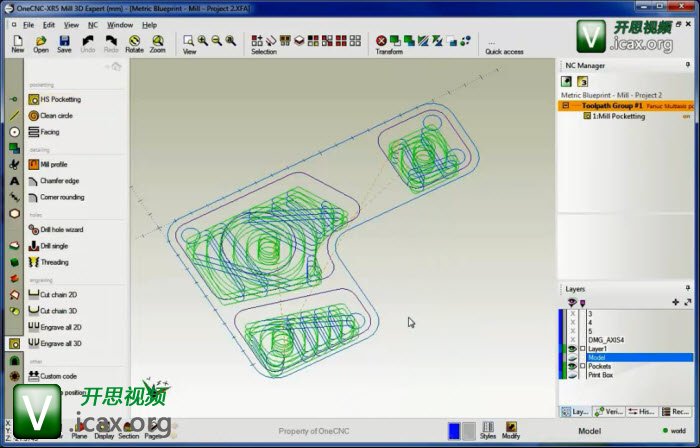The height and width of the screenshot is (448, 700).
Task: Toggle visibility for Model layer
Action: click(x=572, y=357)
